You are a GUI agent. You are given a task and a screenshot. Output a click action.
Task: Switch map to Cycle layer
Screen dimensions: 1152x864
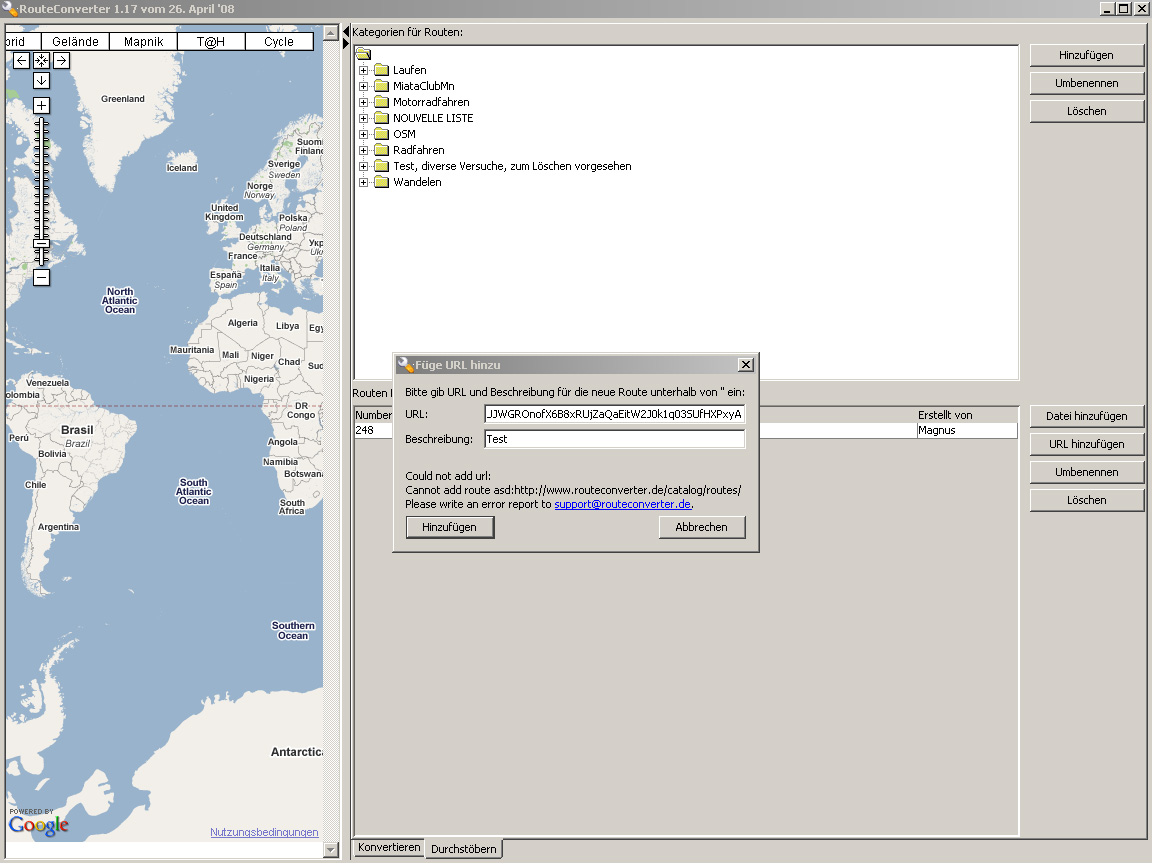point(279,42)
